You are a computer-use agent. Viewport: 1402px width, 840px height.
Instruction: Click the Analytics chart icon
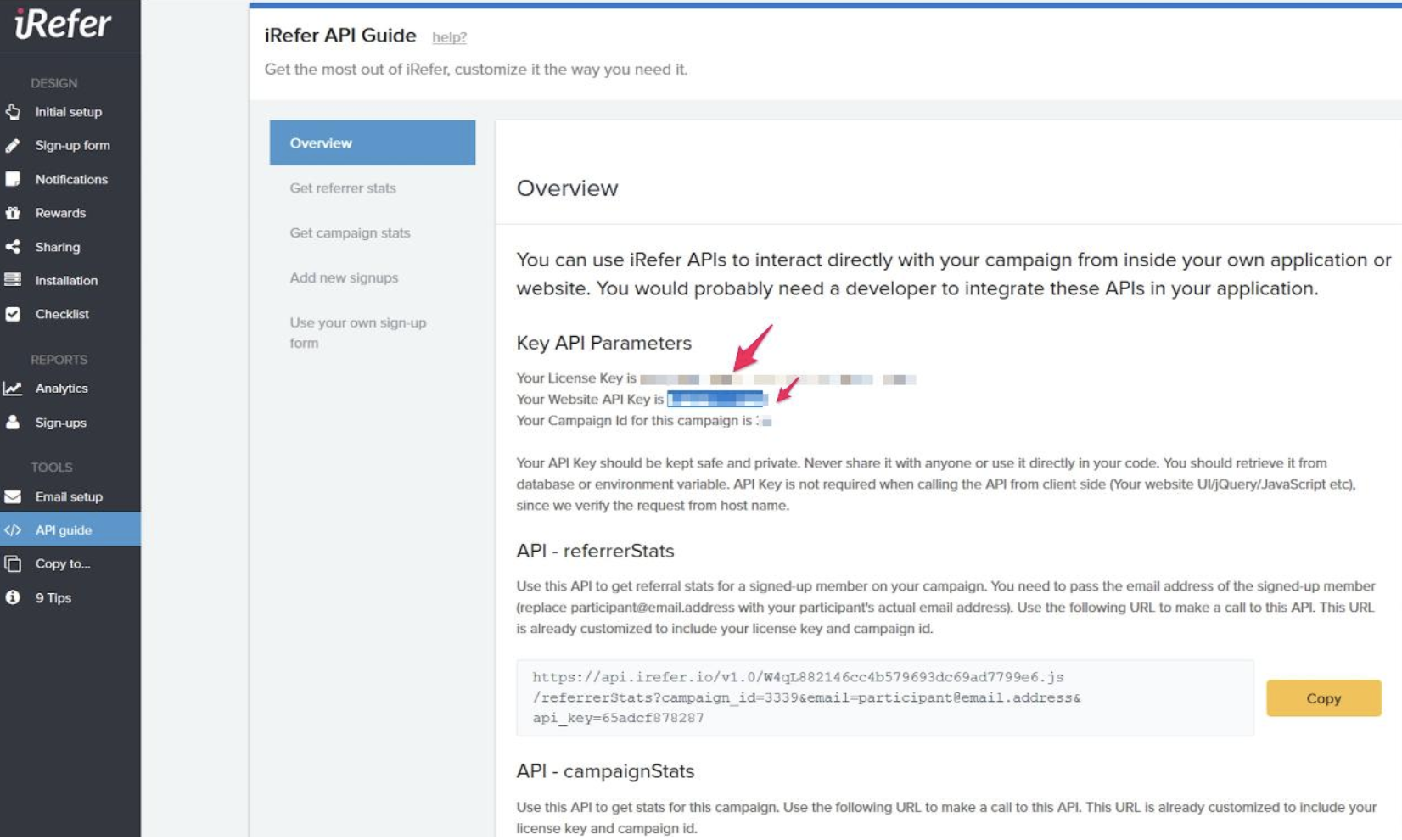13,389
